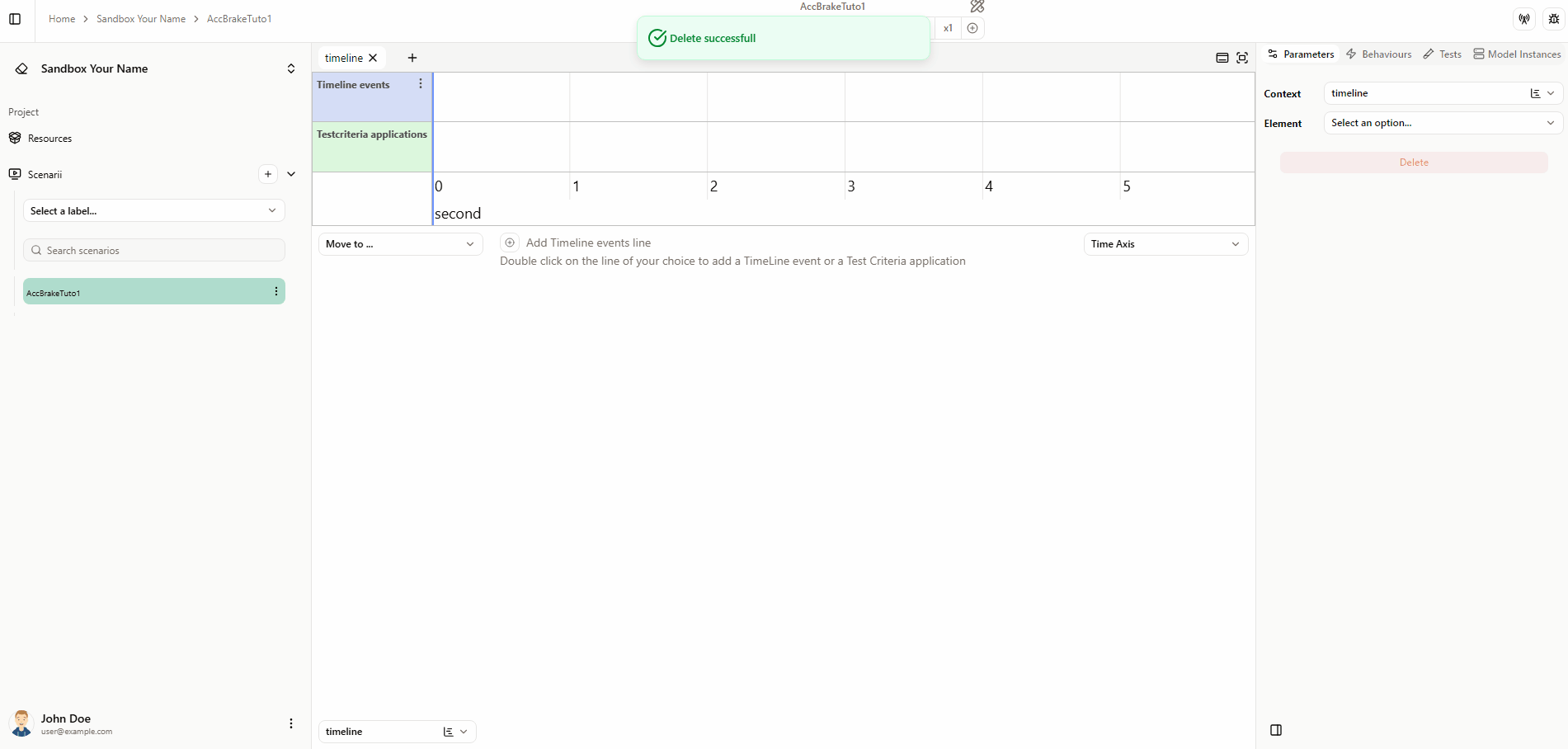Switch to the Behaviours tab

pyautogui.click(x=1386, y=54)
